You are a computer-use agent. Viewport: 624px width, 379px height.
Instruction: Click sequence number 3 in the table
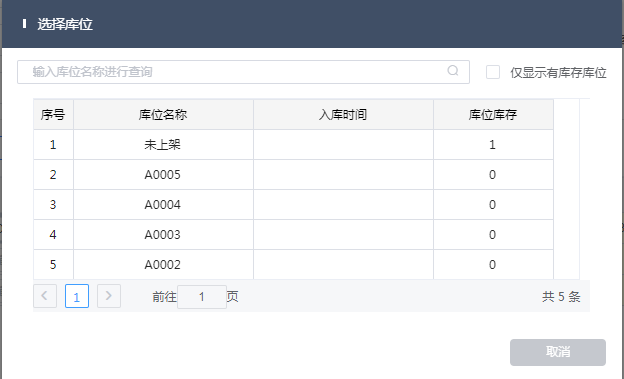point(53,205)
